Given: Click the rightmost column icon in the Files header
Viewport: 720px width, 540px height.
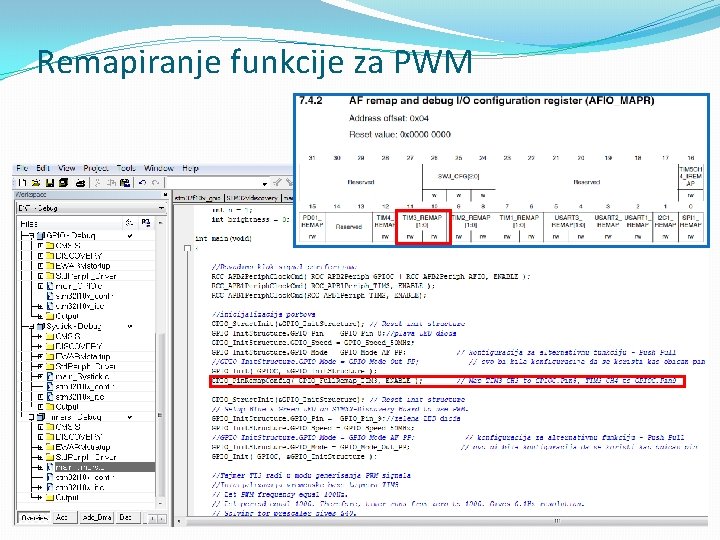Looking at the screenshot, I should (x=146, y=223).
